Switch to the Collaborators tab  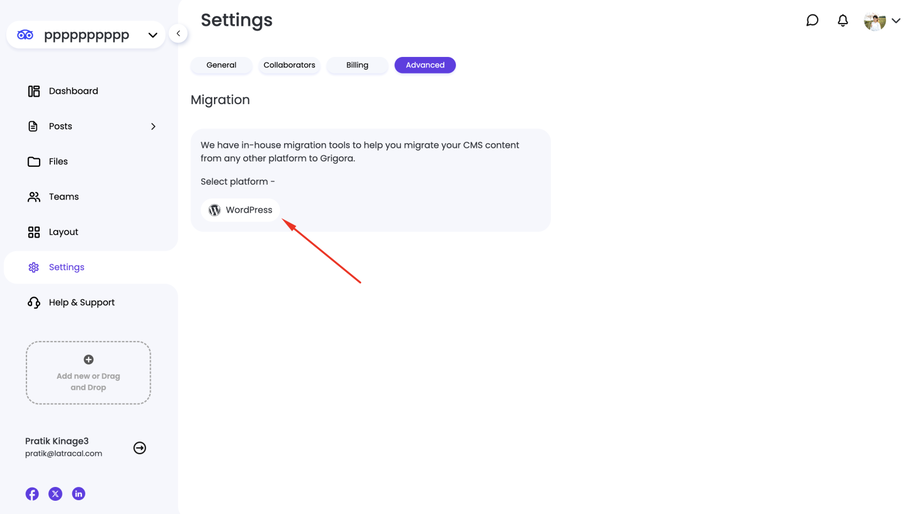289,65
